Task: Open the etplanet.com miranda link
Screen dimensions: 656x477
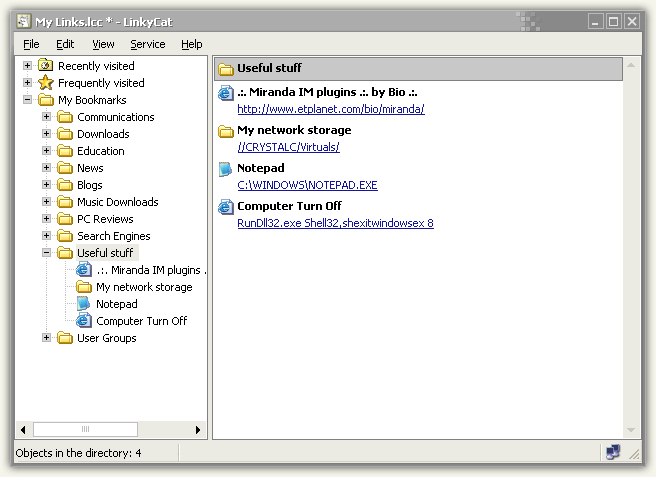Action: pos(331,109)
